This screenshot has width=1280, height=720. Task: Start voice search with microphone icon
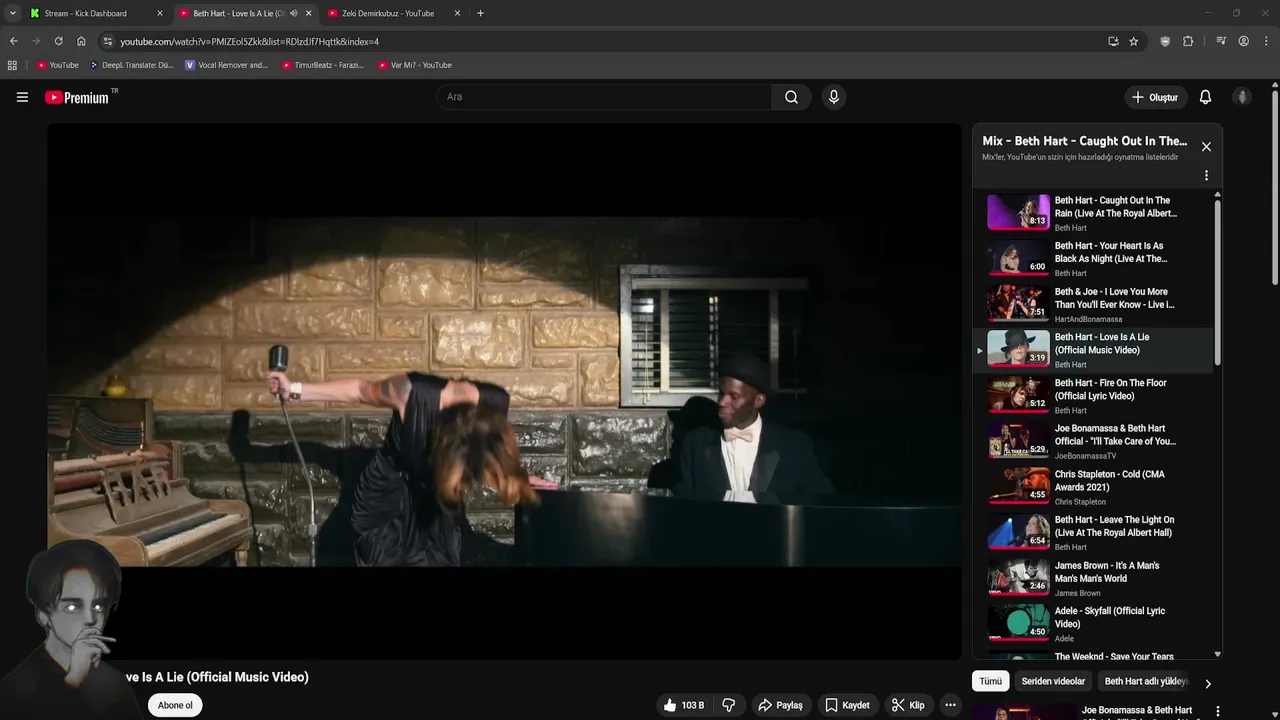pos(834,97)
